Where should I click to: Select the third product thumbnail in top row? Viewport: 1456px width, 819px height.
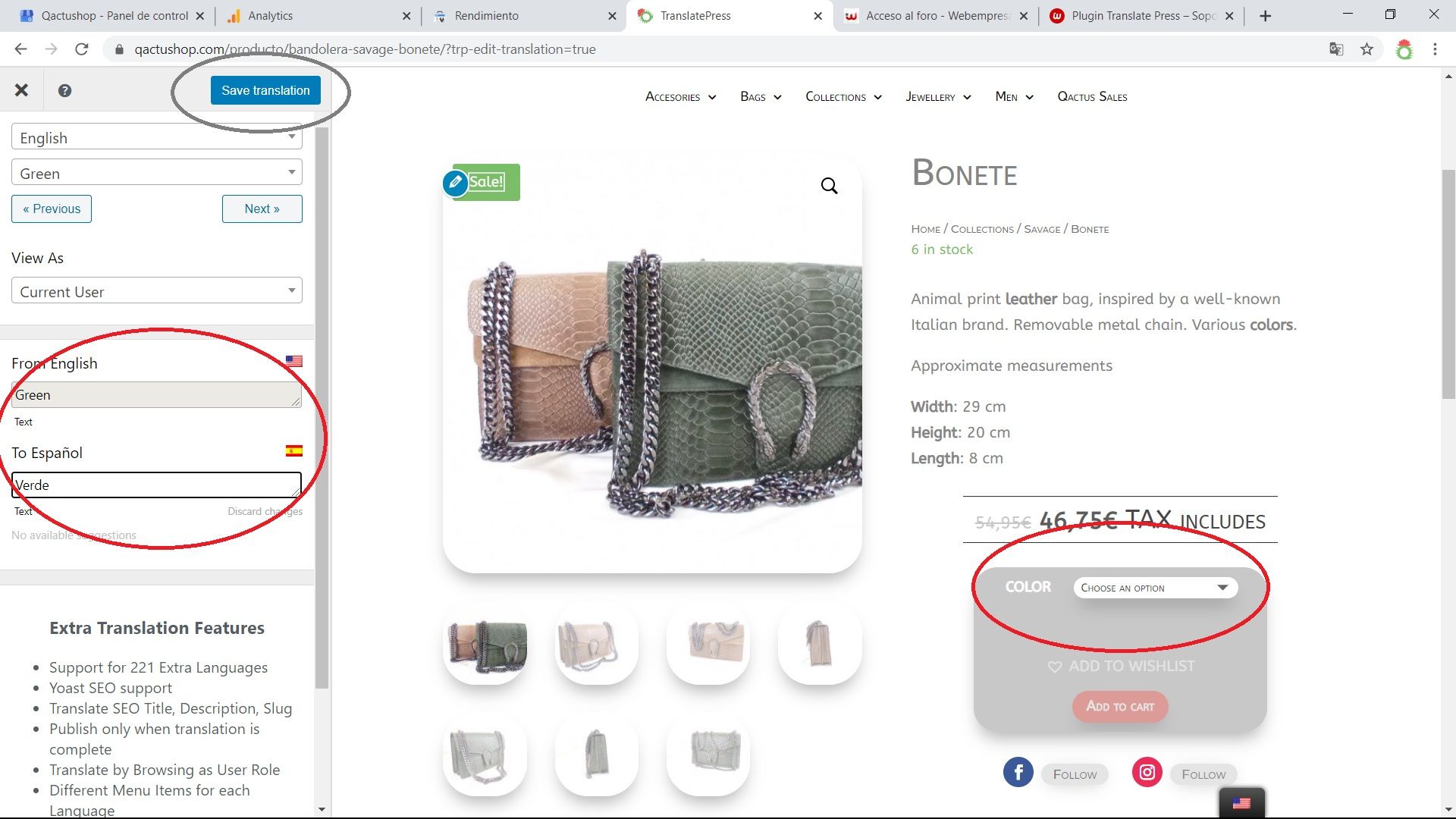pyautogui.click(x=708, y=645)
